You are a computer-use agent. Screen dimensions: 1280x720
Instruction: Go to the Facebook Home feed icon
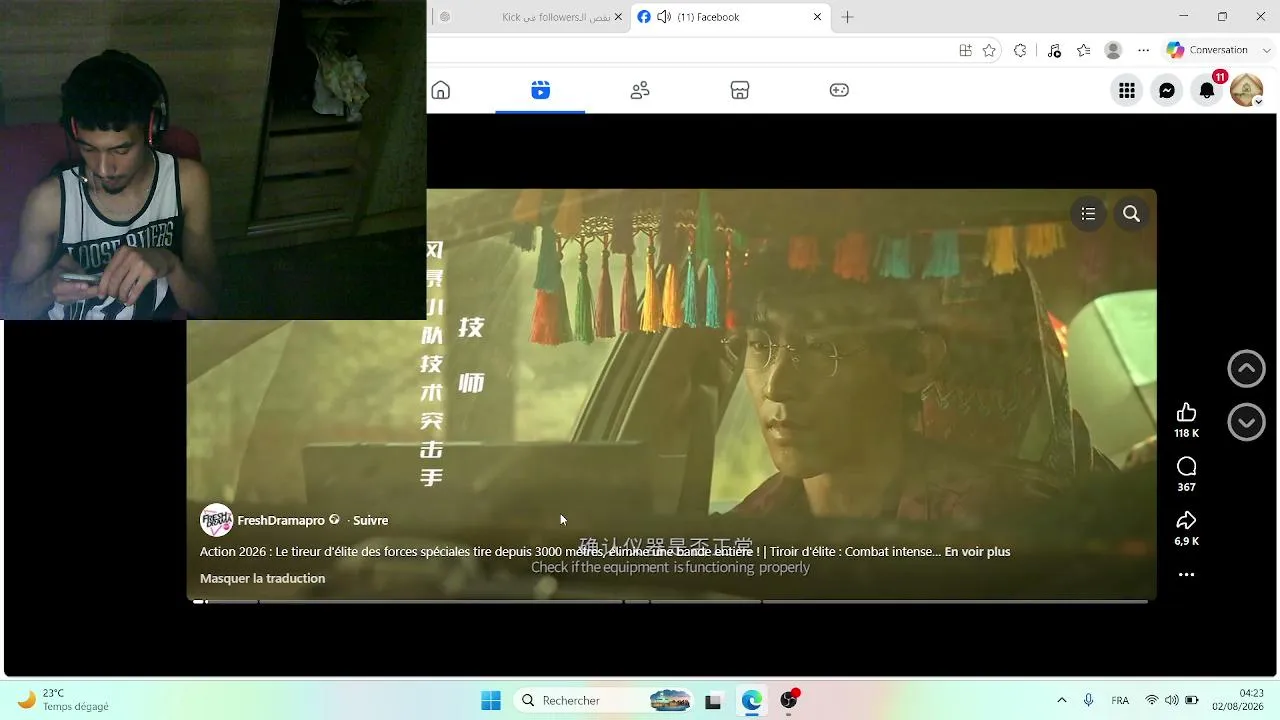coord(440,91)
